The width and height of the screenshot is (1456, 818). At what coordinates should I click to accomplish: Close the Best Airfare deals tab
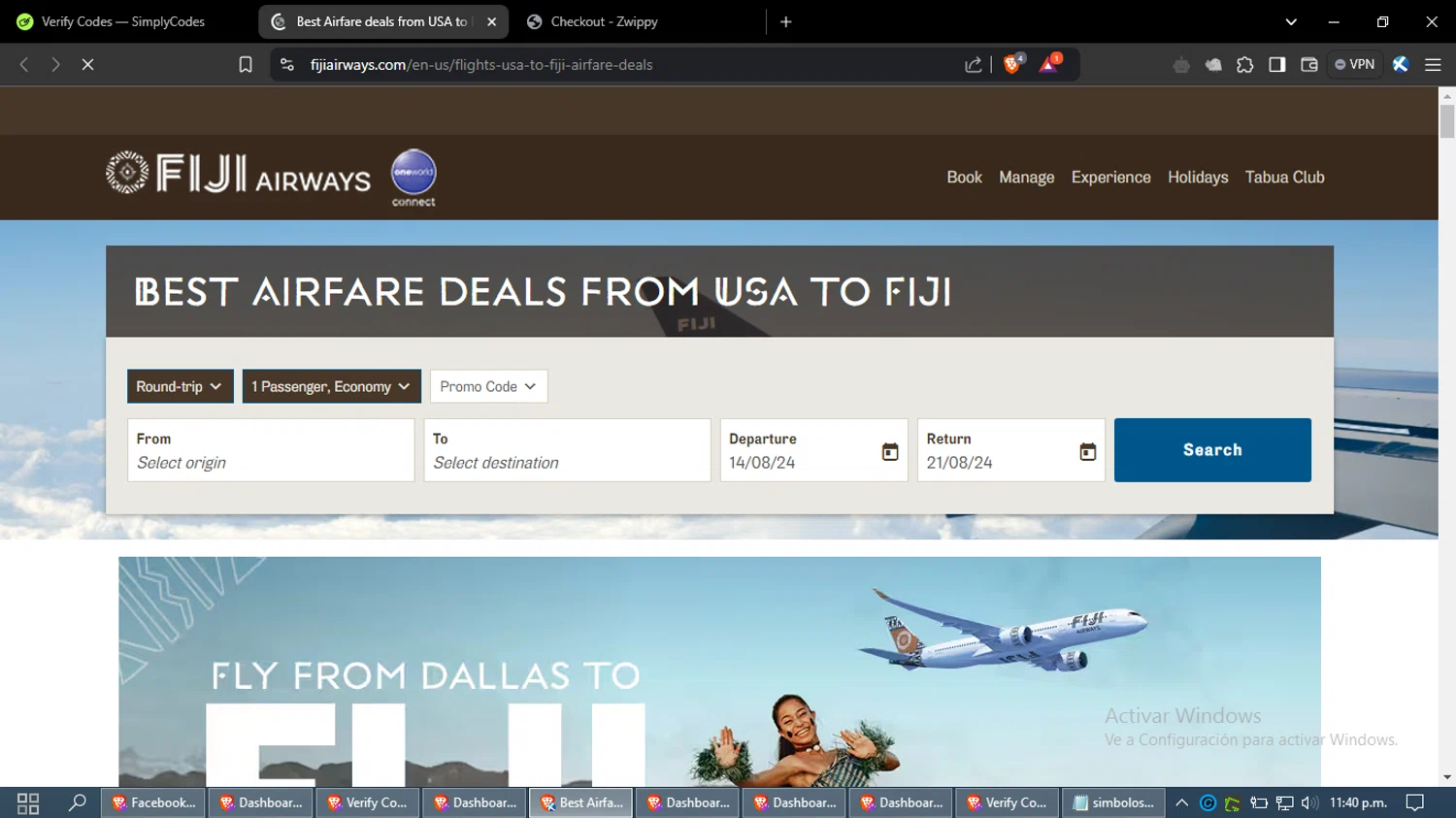point(492,21)
